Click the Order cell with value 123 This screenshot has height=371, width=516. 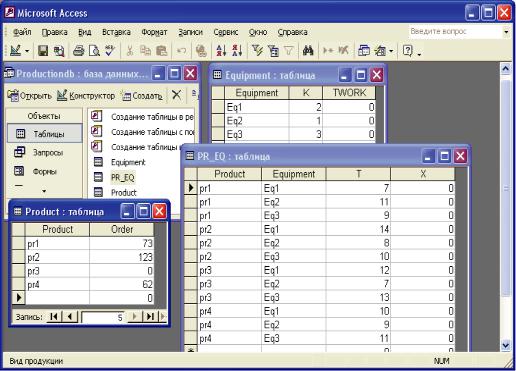(122, 257)
